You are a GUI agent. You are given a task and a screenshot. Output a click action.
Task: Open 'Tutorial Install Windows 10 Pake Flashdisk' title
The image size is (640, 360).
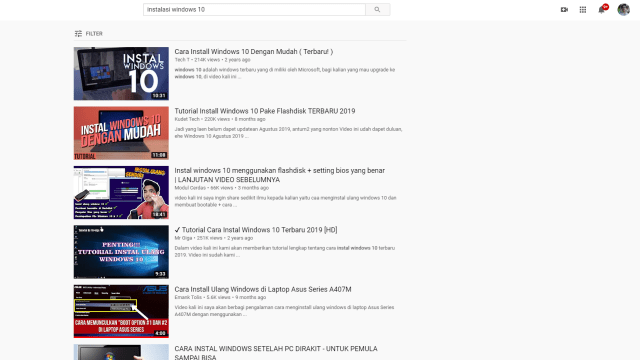pos(265,111)
